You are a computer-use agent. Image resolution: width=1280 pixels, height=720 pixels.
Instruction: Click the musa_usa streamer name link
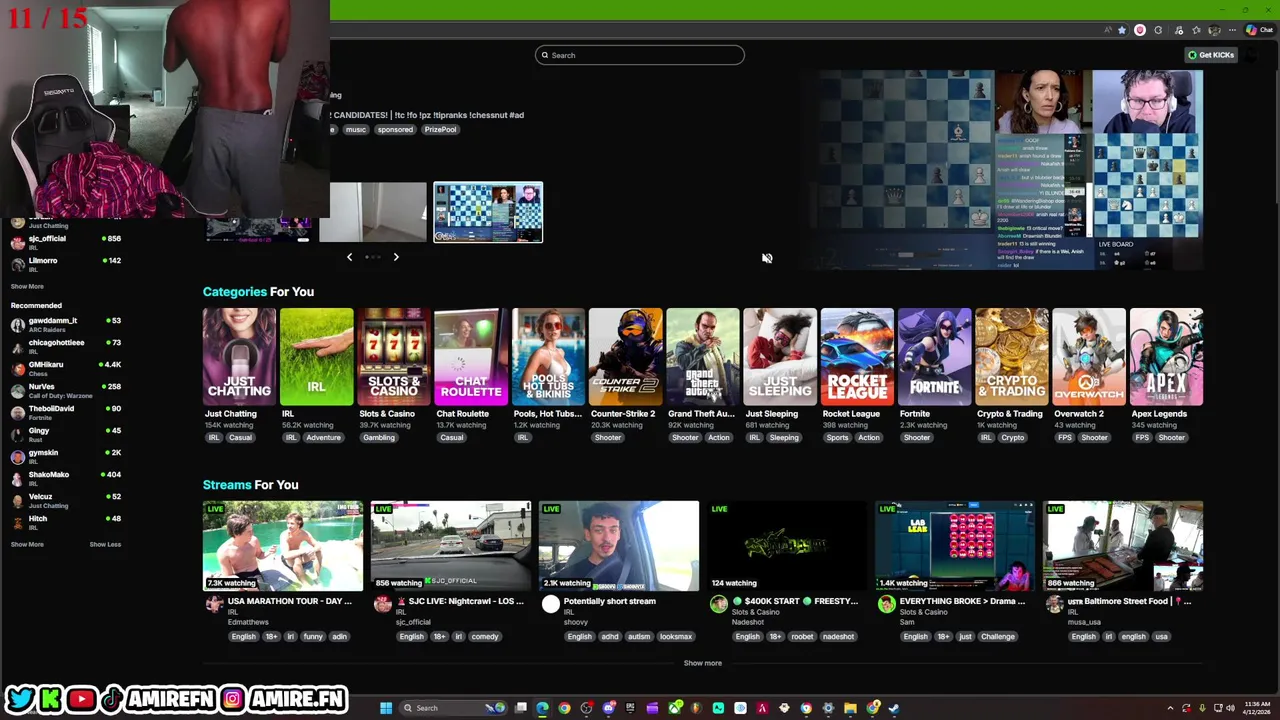pyautogui.click(x=1084, y=622)
